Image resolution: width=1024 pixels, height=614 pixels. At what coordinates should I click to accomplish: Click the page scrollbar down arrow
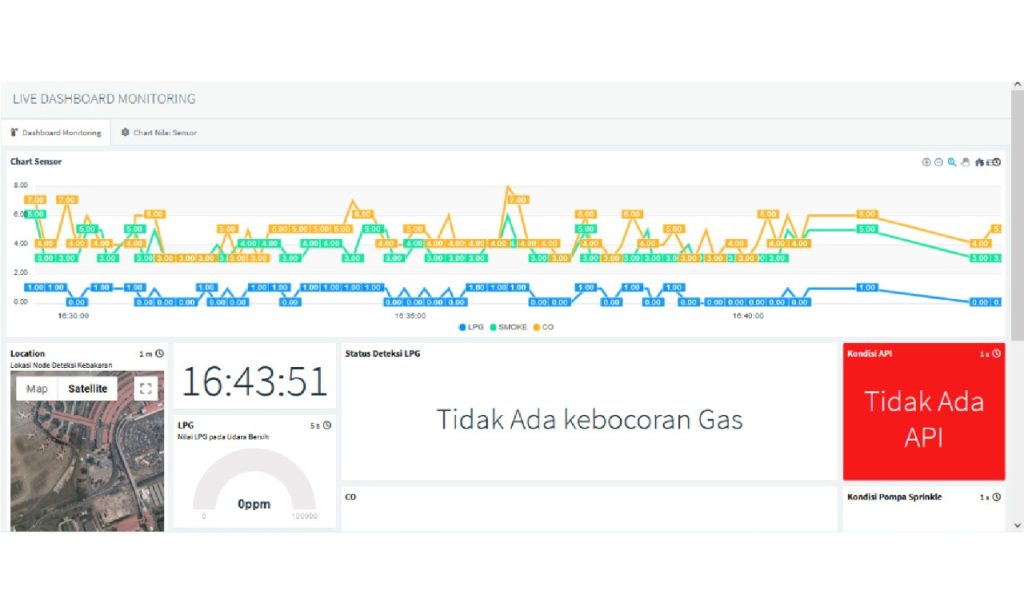click(1017, 525)
